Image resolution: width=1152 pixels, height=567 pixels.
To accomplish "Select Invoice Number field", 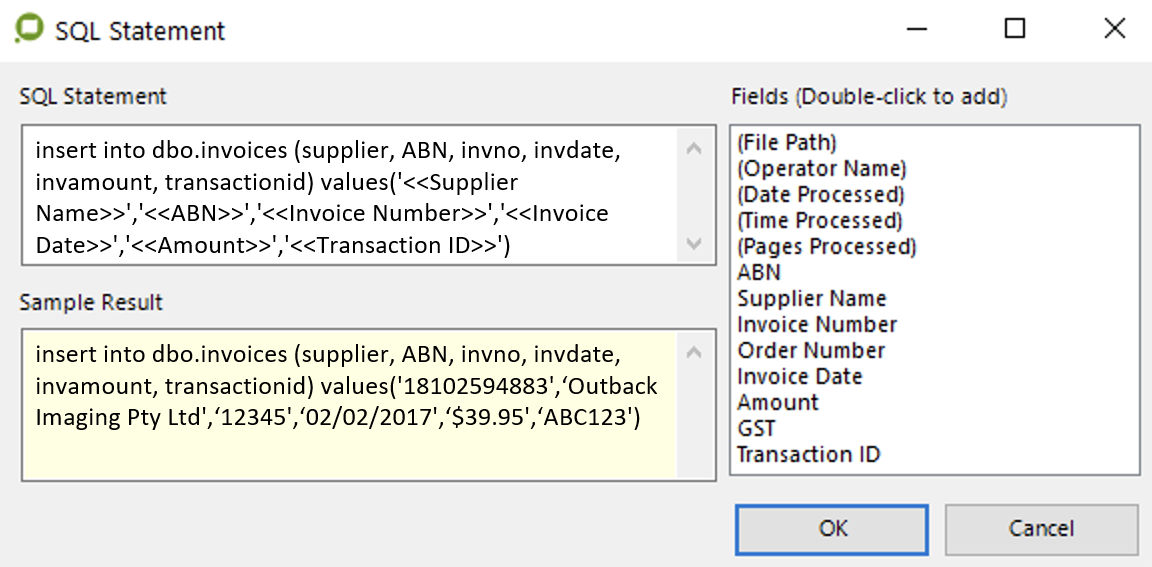I will point(817,325).
